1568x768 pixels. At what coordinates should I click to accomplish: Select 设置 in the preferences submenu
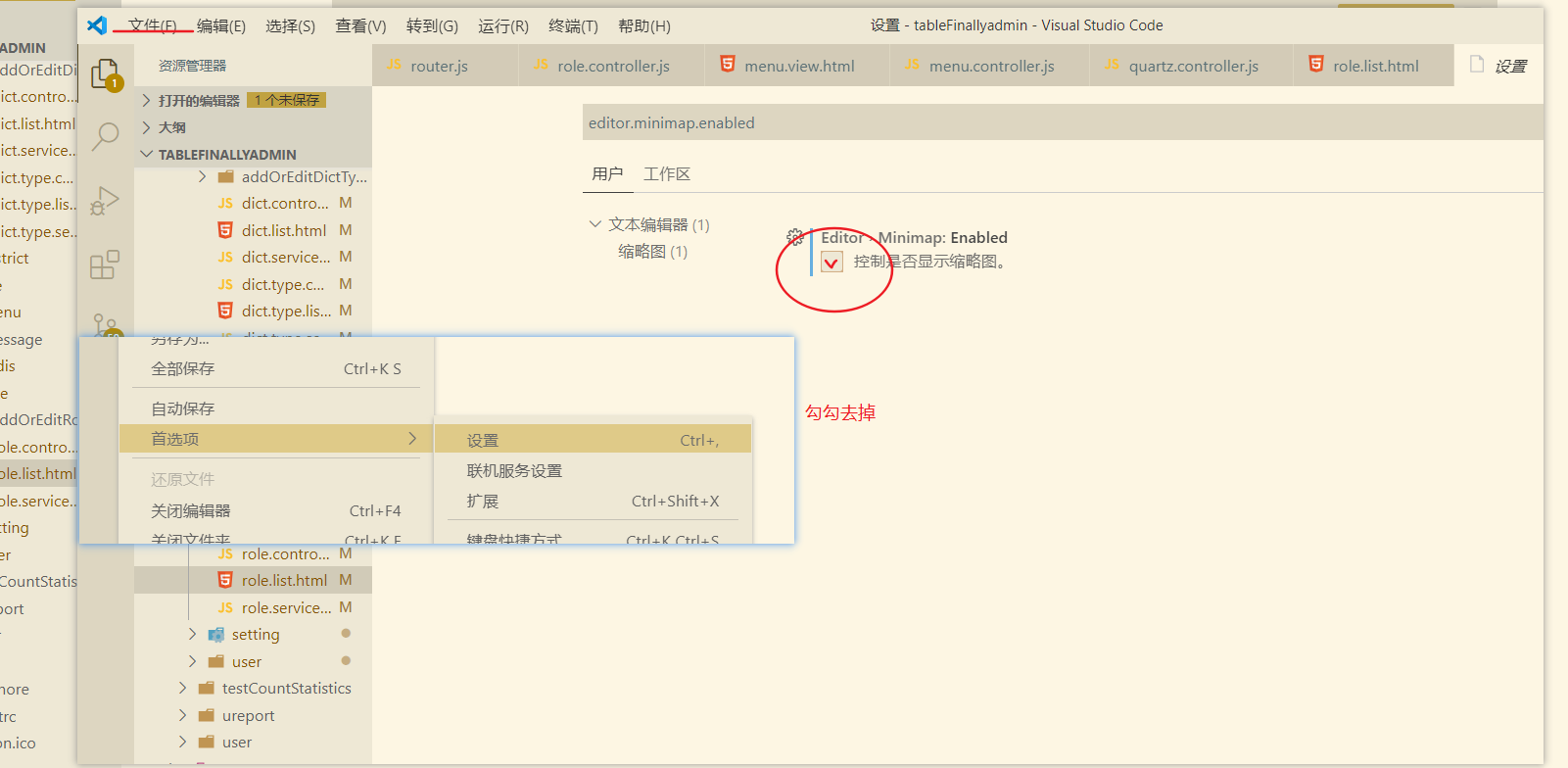(x=593, y=440)
